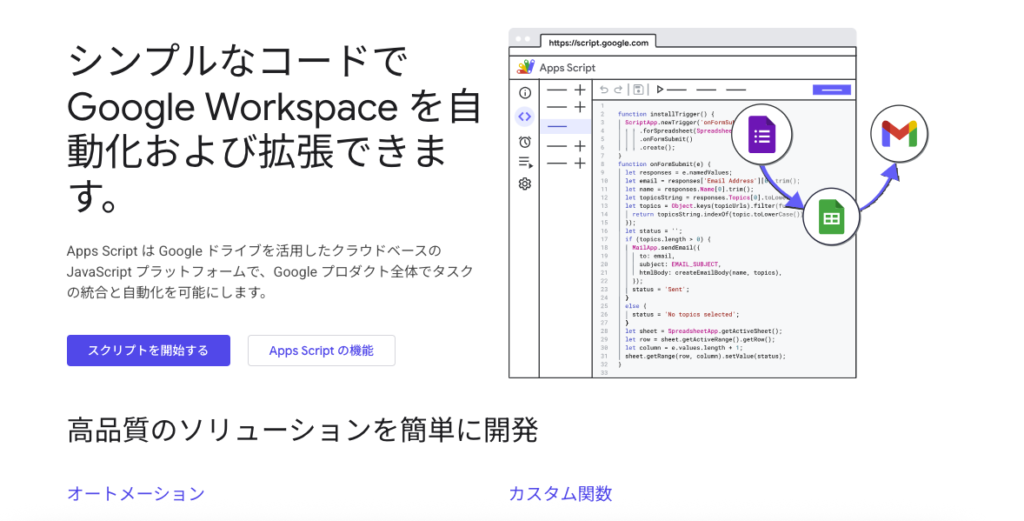
Task: Open the Triggers alarm clock icon
Action: tap(524, 141)
